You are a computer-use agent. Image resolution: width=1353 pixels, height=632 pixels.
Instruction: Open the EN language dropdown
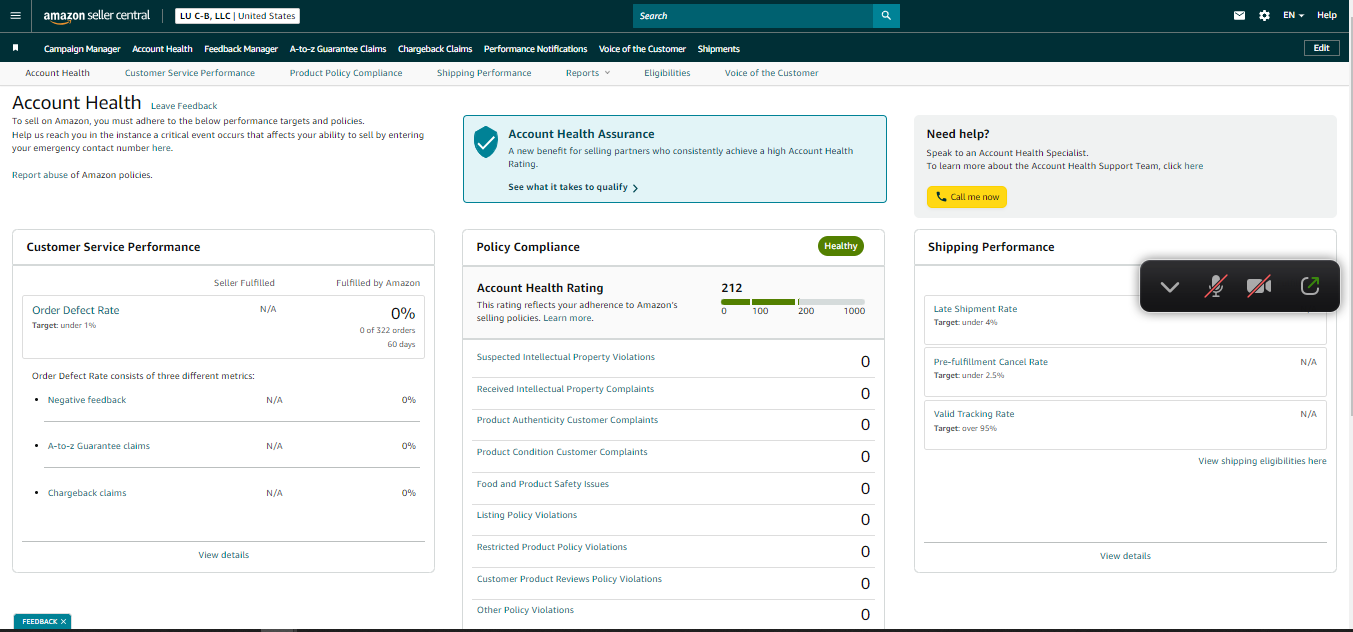coord(1294,16)
